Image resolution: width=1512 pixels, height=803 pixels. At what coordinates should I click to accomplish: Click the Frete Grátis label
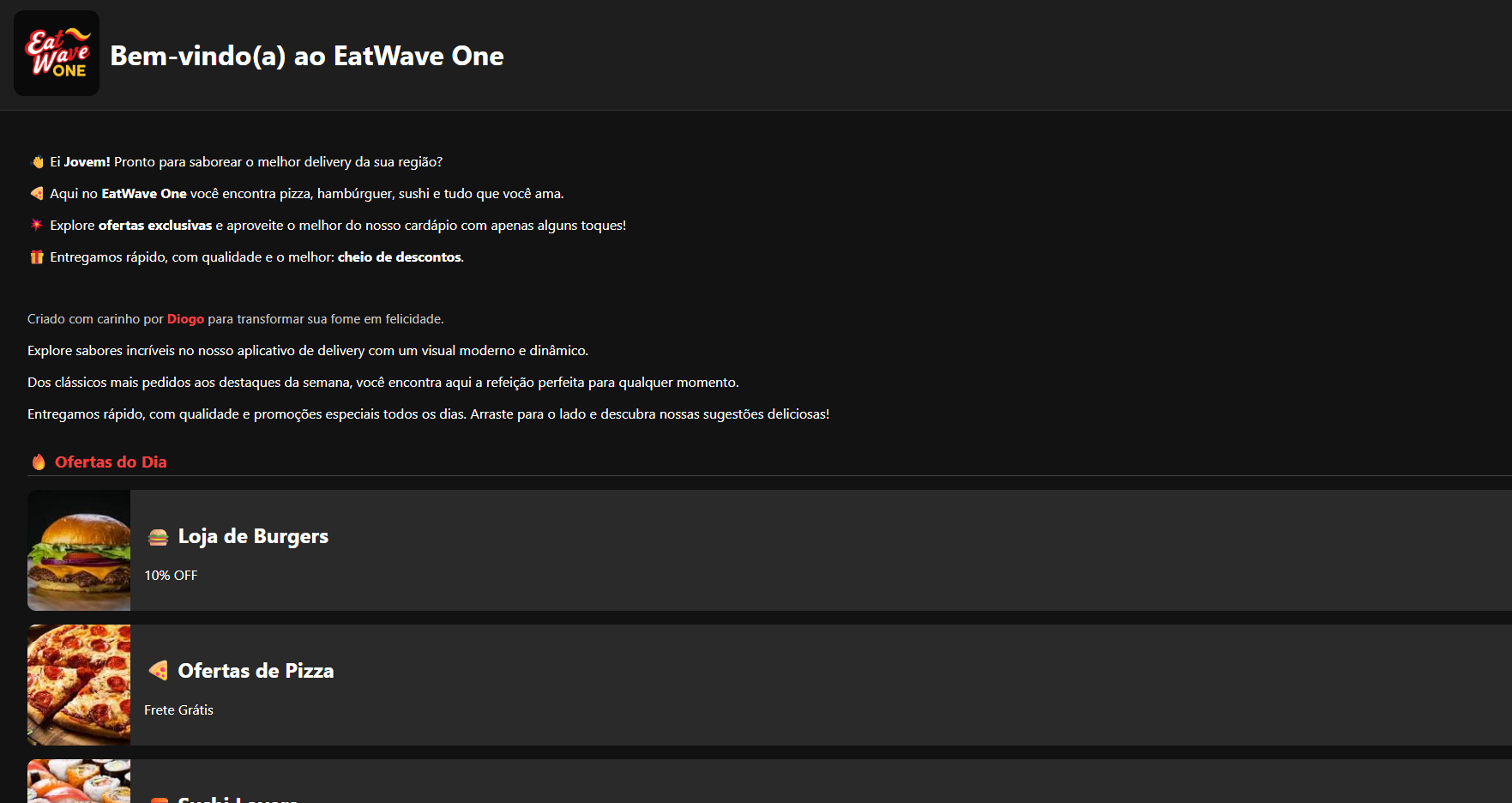point(178,710)
